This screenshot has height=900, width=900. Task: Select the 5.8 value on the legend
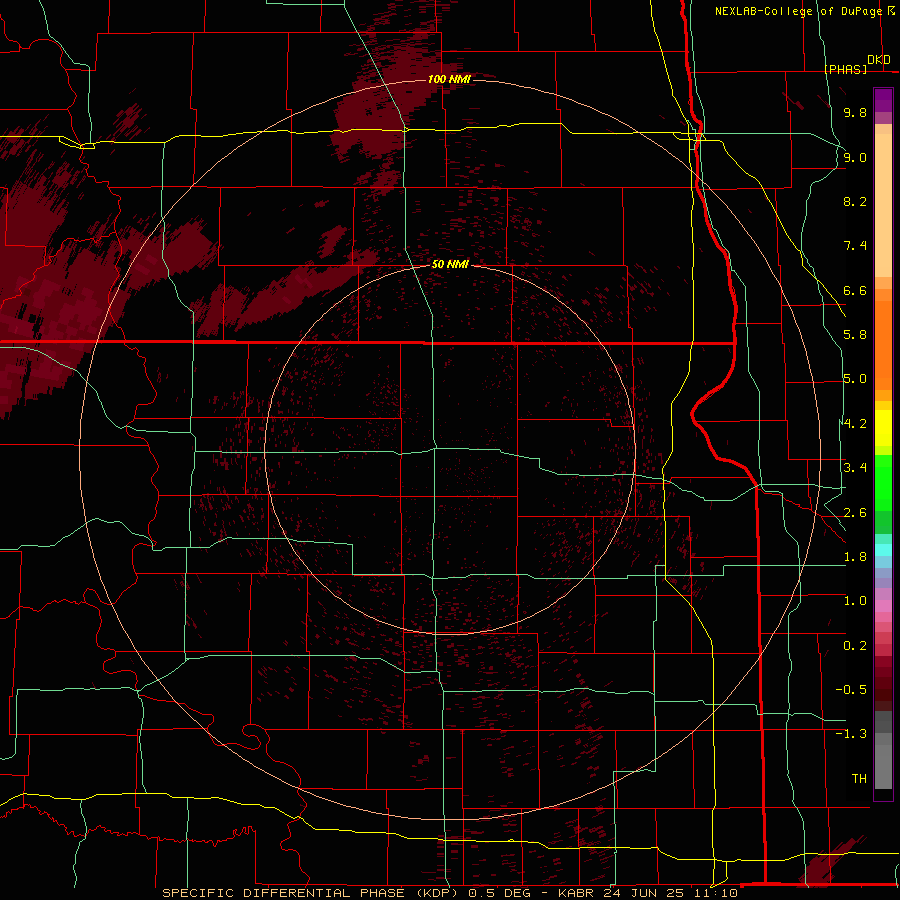[855, 335]
